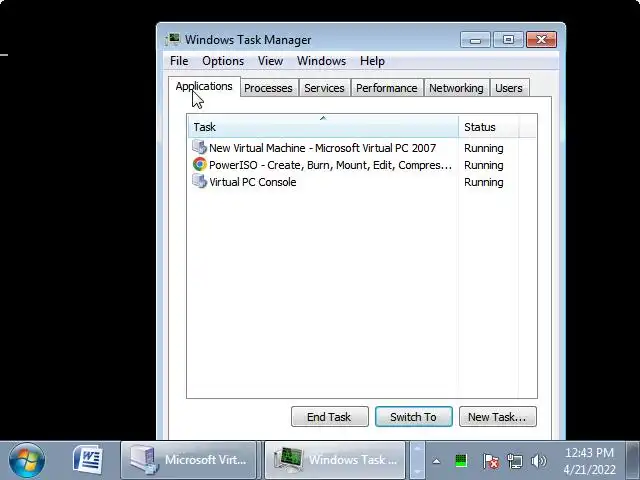Click the End Task button
Screen dimensions: 640x480
tap(329, 416)
